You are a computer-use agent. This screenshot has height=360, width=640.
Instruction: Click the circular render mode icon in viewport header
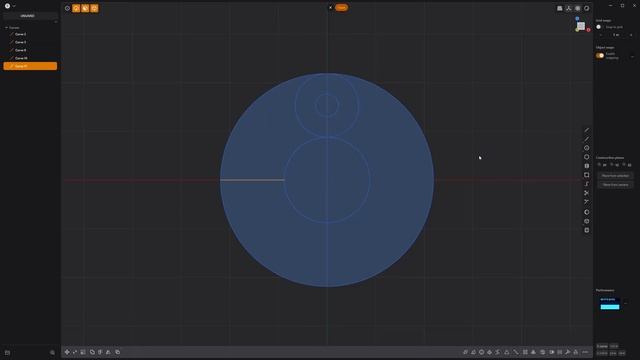coord(587,8)
